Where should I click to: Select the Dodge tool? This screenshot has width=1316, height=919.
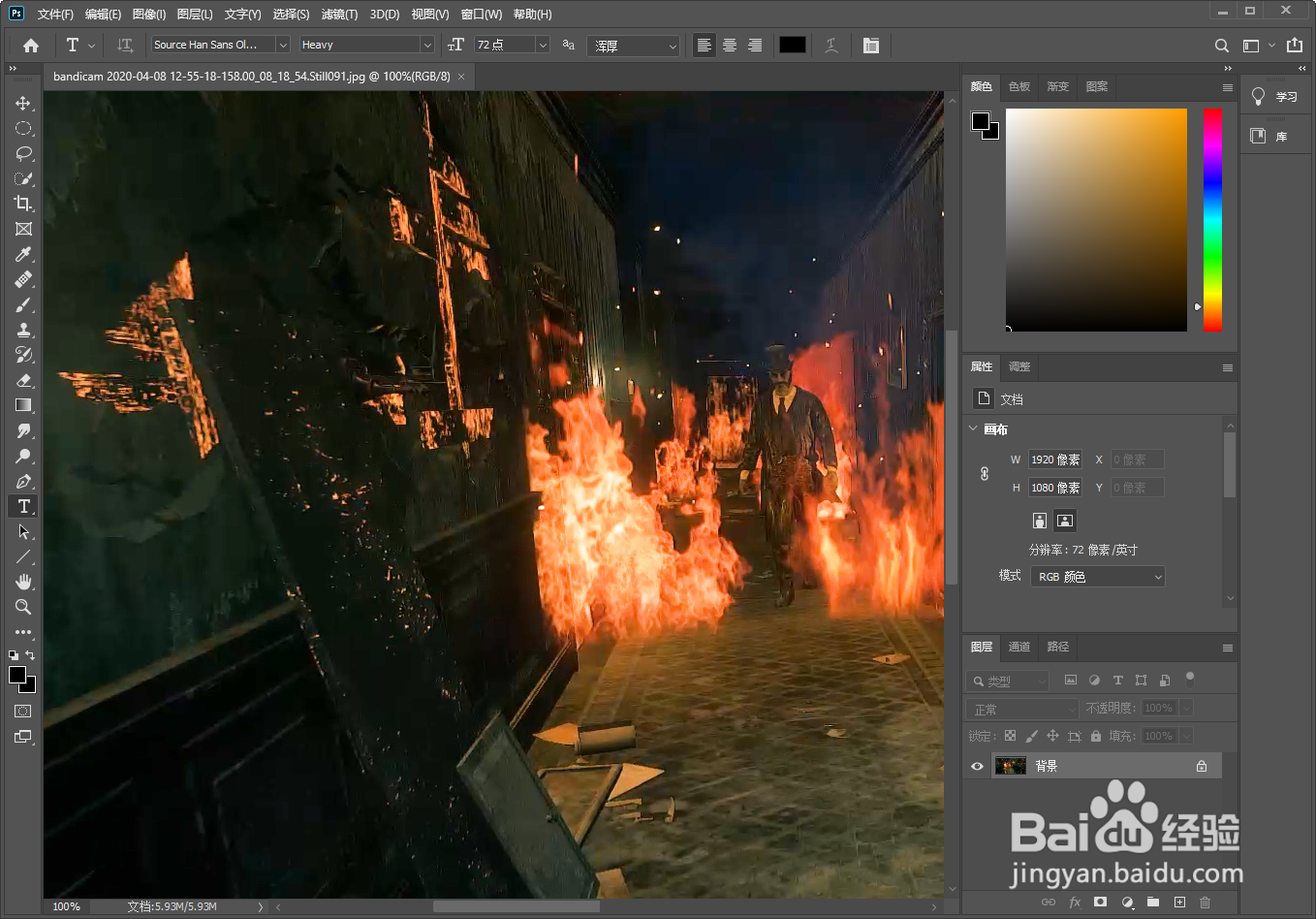point(23,456)
